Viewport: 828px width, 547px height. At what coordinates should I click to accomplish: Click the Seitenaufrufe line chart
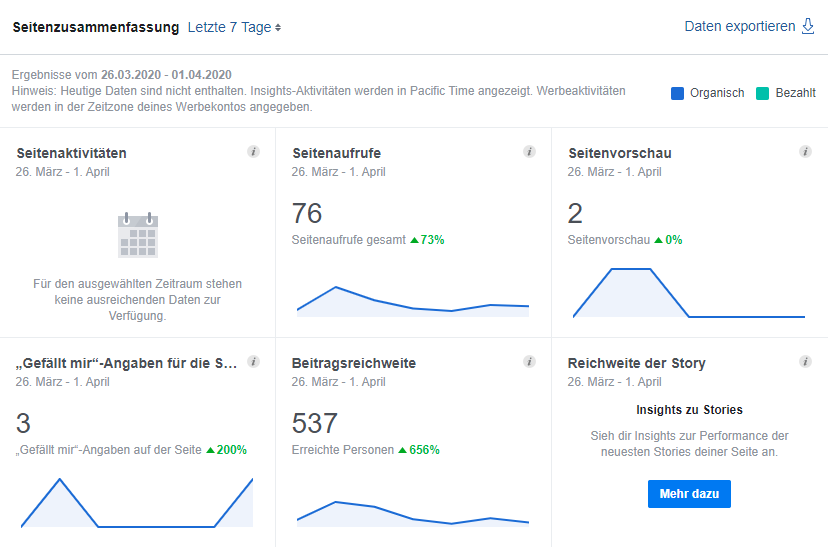[413, 301]
